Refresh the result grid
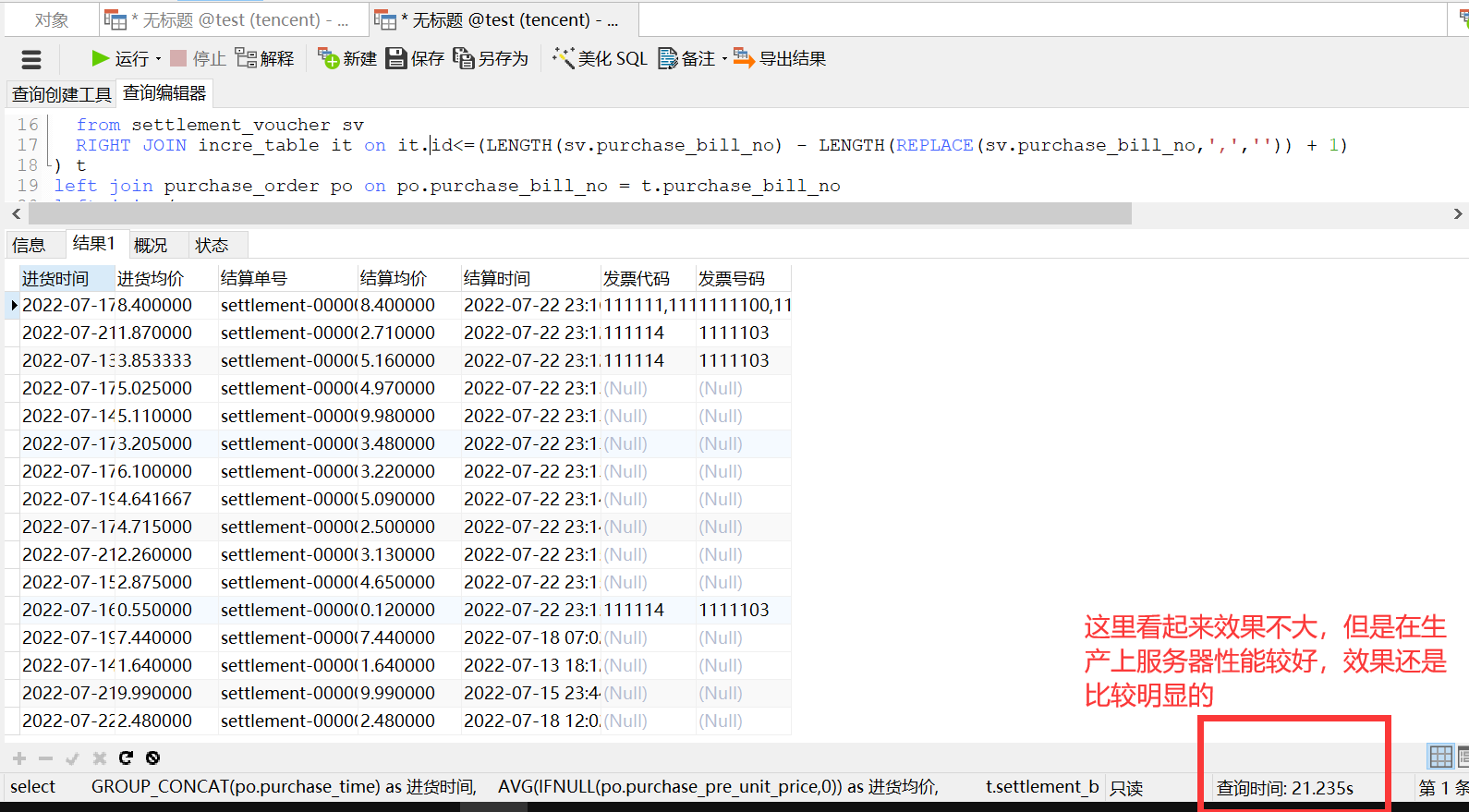This screenshot has width=1469, height=812. (x=127, y=758)
